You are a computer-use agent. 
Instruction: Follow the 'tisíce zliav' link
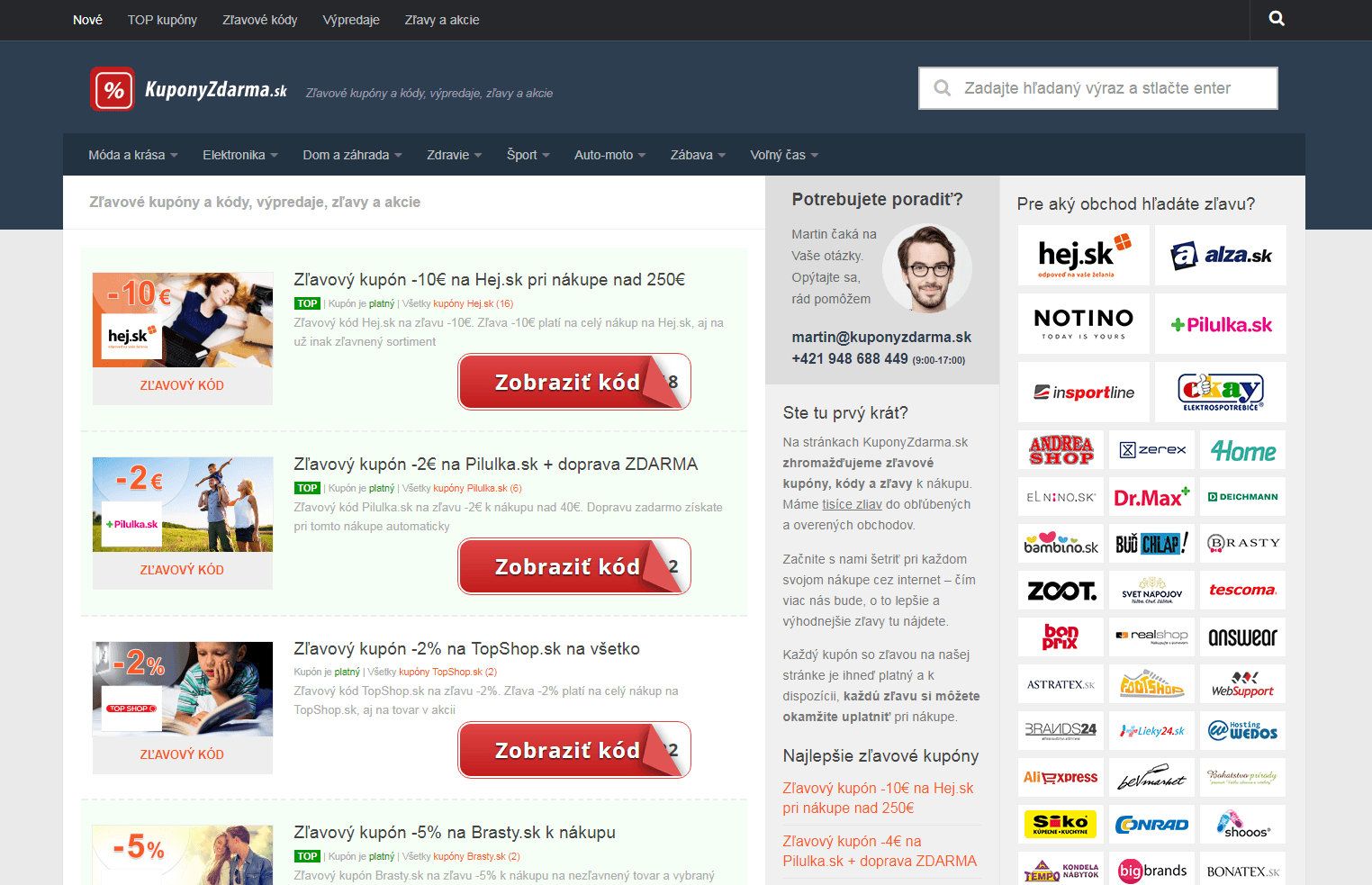(x=852, y=504)
